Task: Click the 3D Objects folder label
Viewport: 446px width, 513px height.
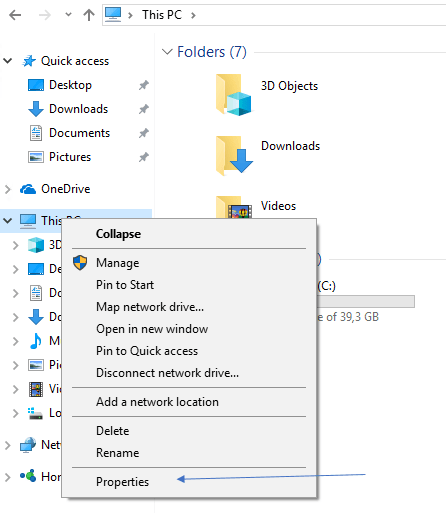Action: tap(289, 86)
